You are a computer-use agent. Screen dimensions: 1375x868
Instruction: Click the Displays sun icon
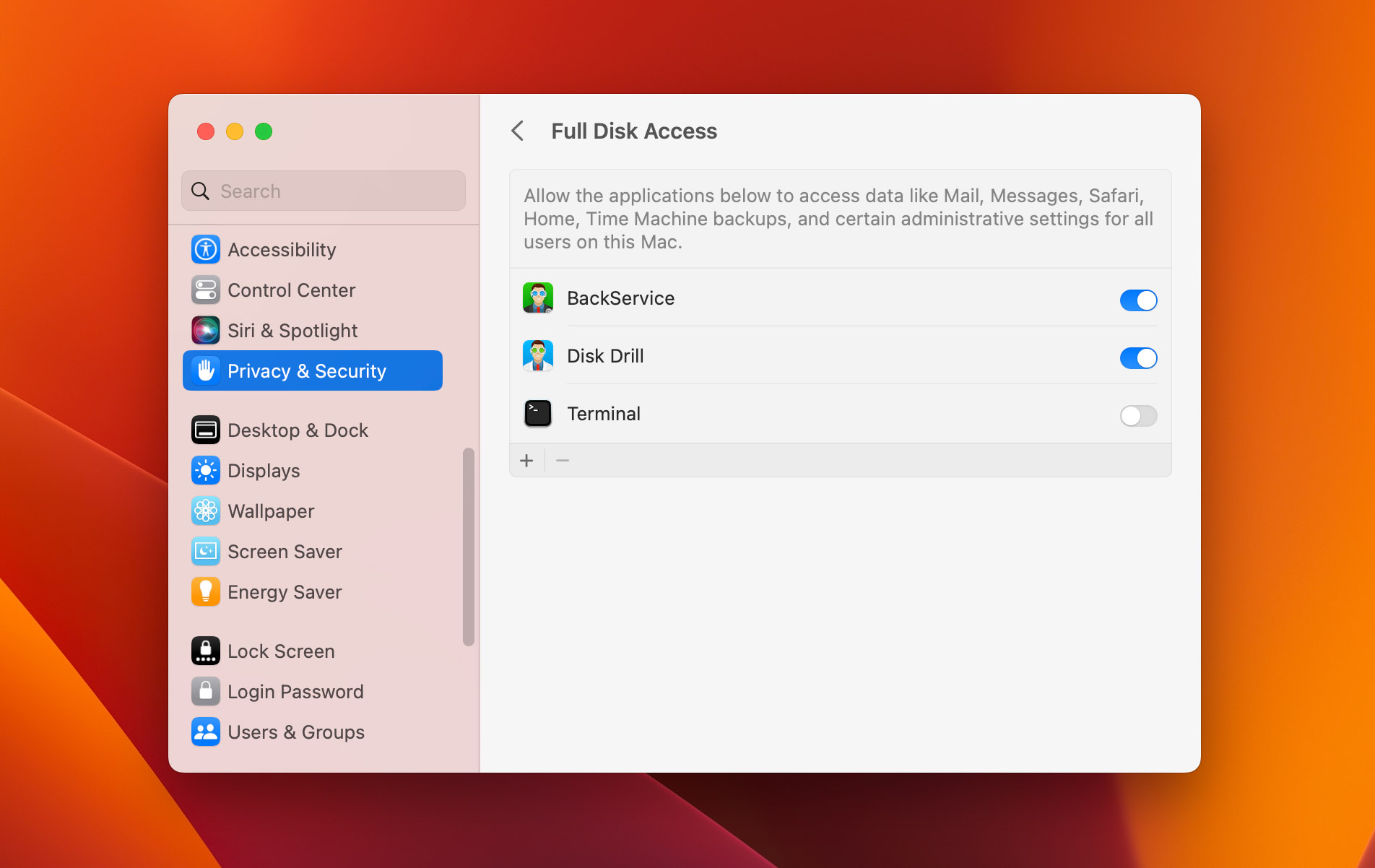206,471
